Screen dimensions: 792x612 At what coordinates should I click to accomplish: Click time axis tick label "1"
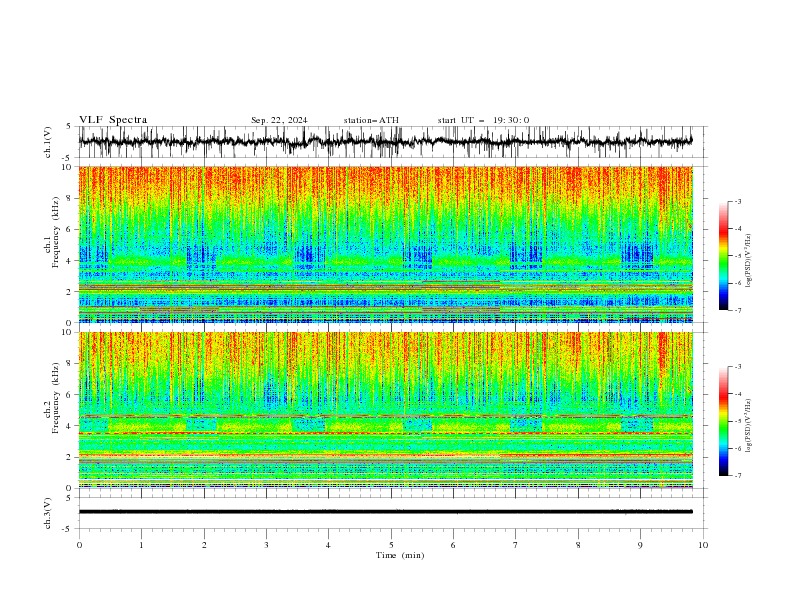(141, 545)
